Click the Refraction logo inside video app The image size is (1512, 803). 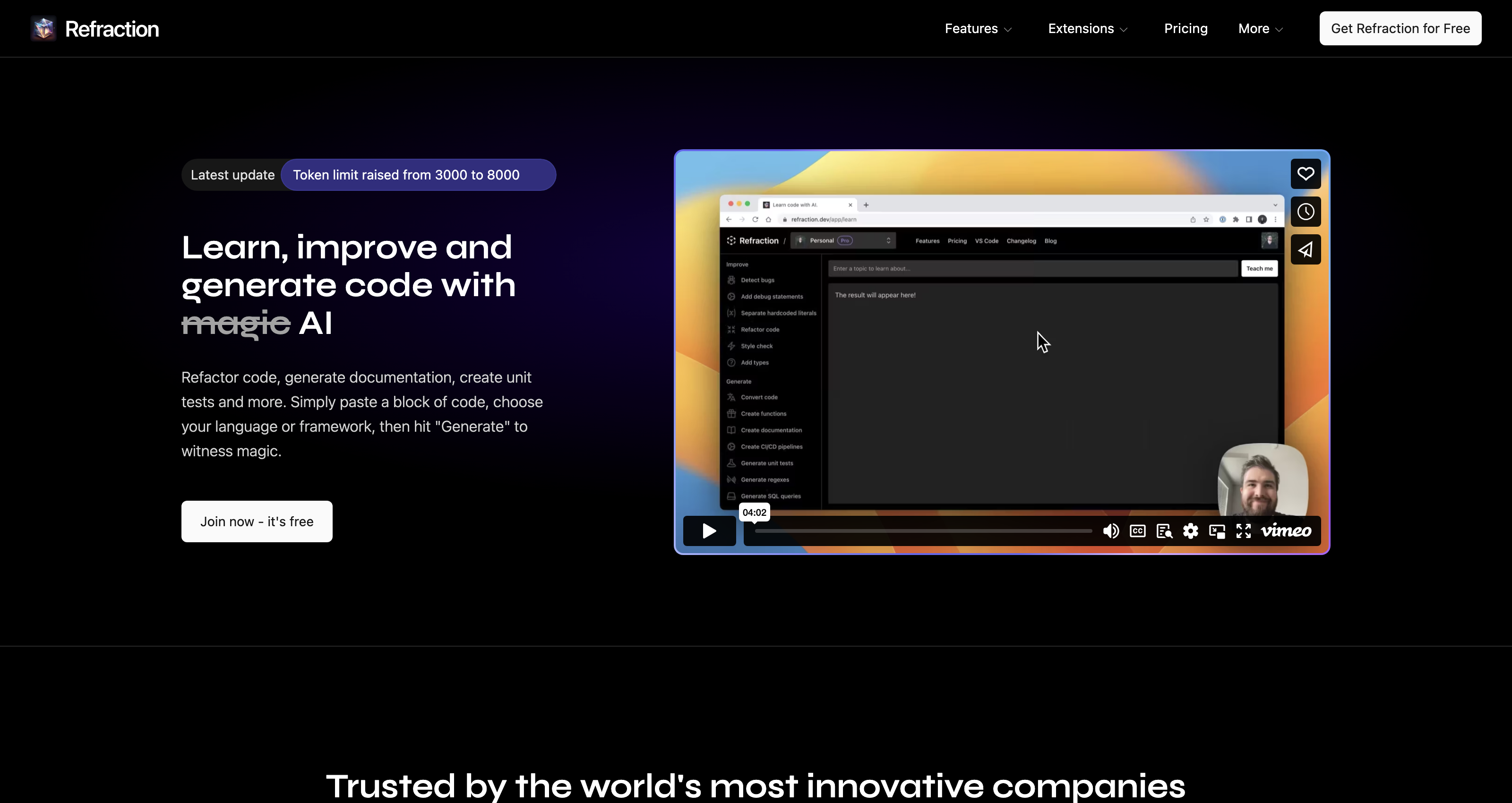pos(753,241)
